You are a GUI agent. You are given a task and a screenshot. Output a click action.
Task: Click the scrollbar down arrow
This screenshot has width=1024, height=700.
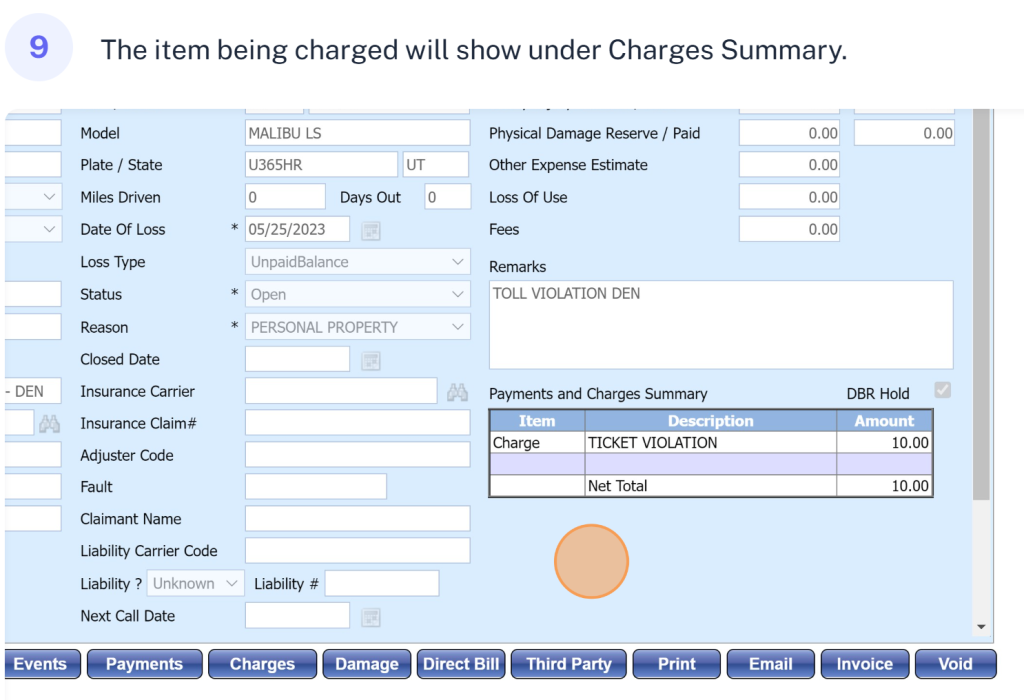click(x=981, y=627)
